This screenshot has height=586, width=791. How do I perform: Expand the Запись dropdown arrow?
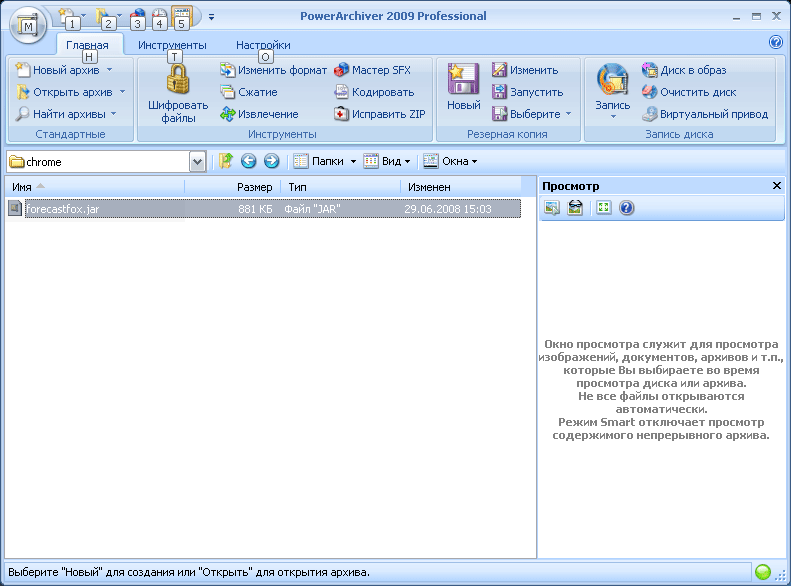coord(613,117)
